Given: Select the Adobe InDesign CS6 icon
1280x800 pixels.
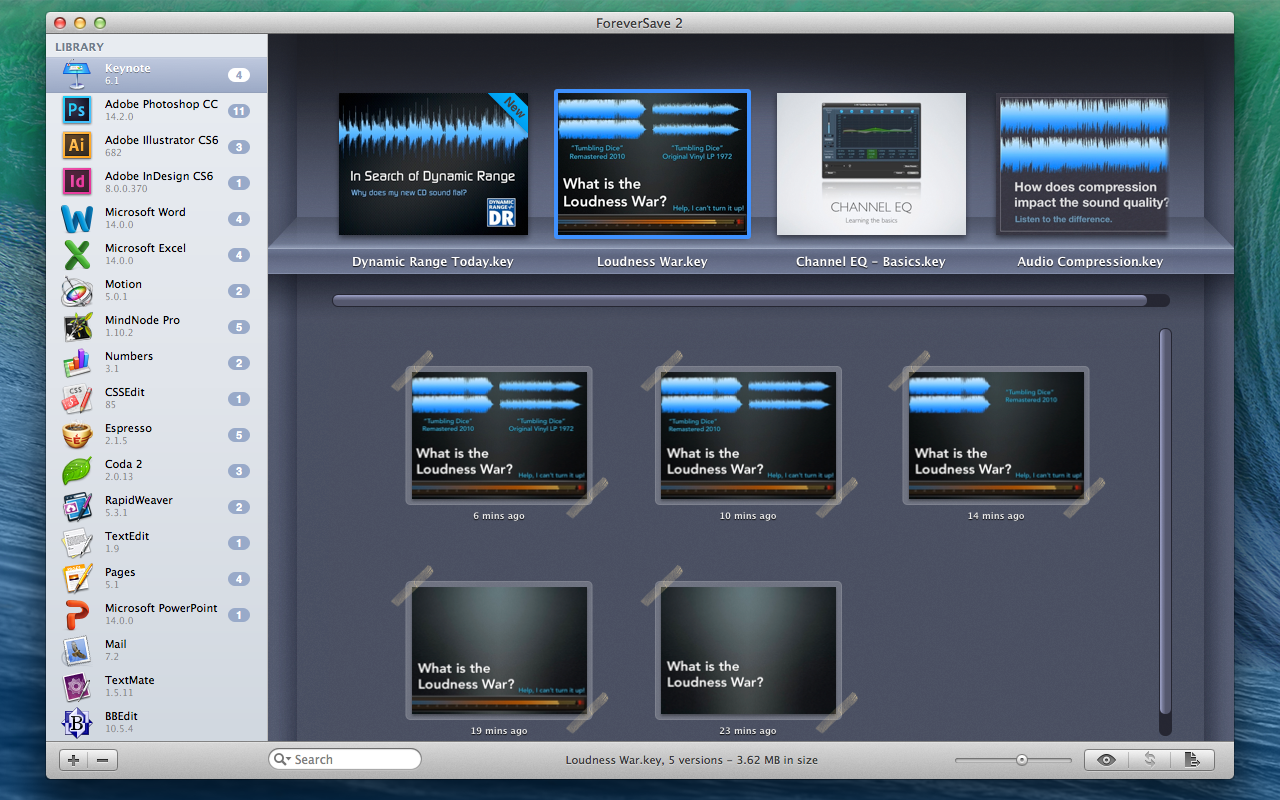Looking at the screenshot, I should tap(77, 183).
